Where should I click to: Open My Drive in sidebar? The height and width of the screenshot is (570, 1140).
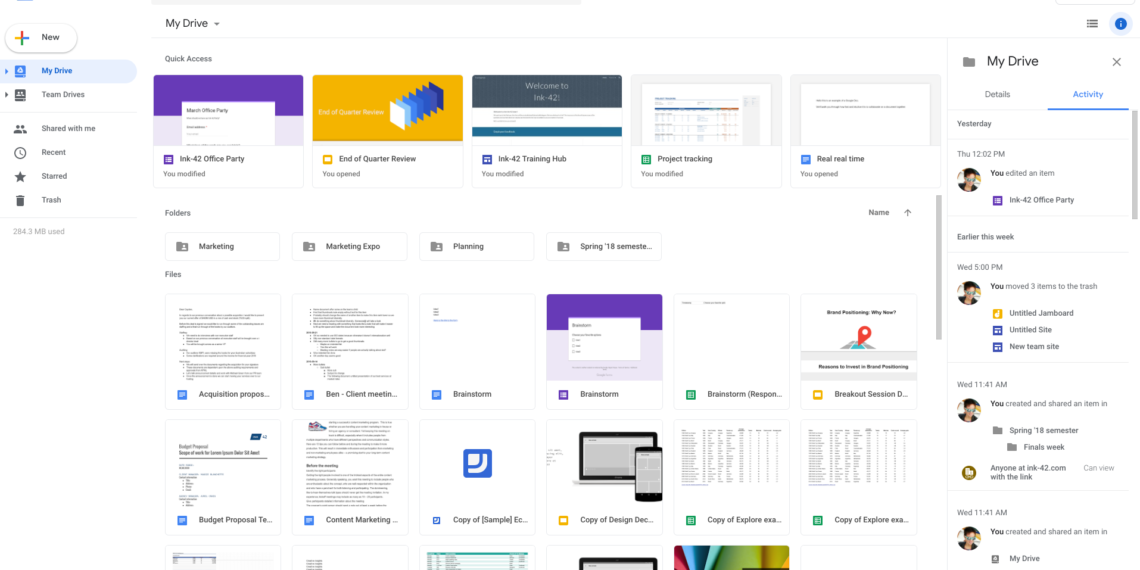click(x=68, y=71)
